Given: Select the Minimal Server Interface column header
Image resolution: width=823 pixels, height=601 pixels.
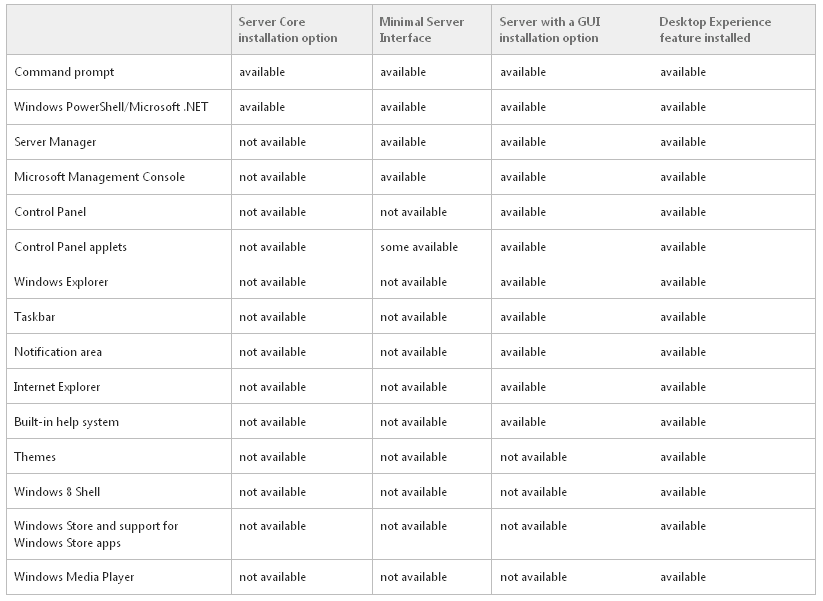Looking at the screenshot, I should 421,30.
